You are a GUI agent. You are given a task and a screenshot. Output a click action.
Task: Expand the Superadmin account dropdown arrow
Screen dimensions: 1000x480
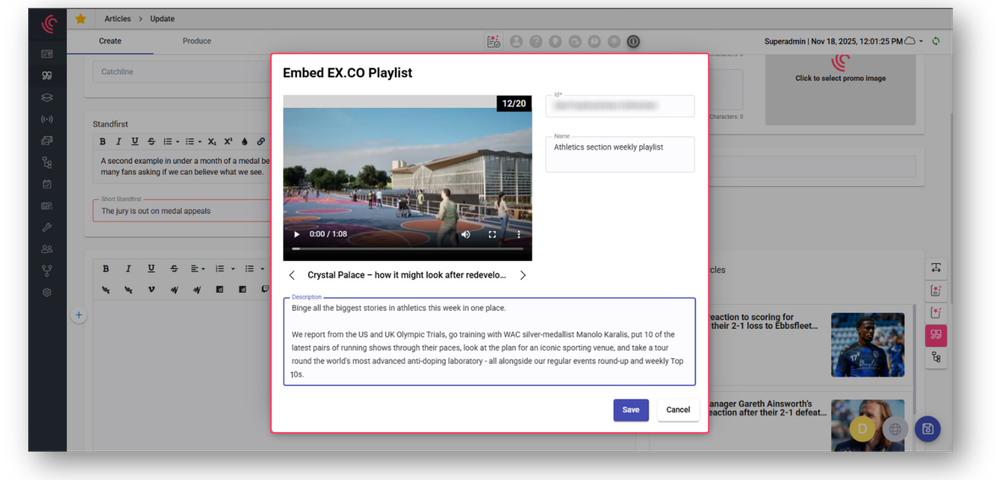click(x=922, y=41)
